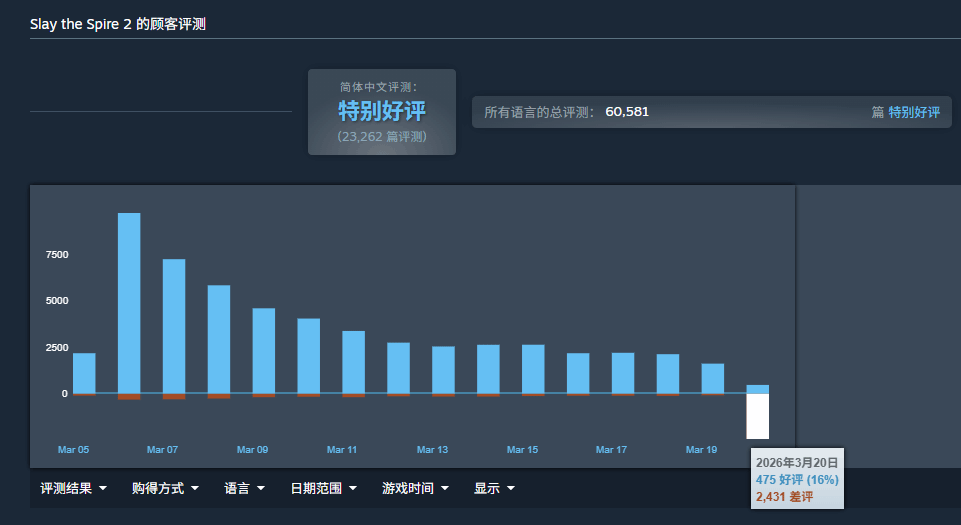The height and width of the screenshot is (525, 961).
Task: Select the Mar 07 blue review bar
Action: pos(174,326)
